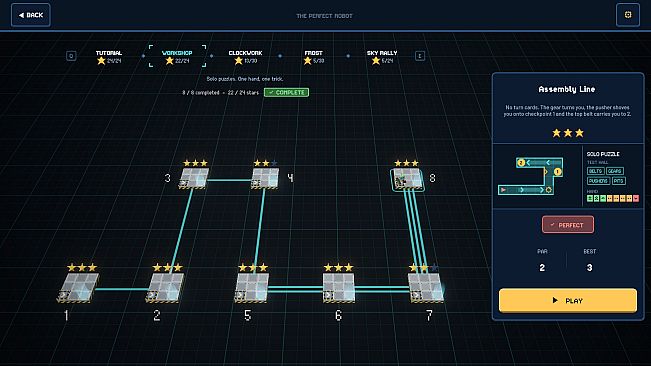Viewport: 651px width, 366px height.
Task: Click the Pits tag
Action: tap(618, 181)
